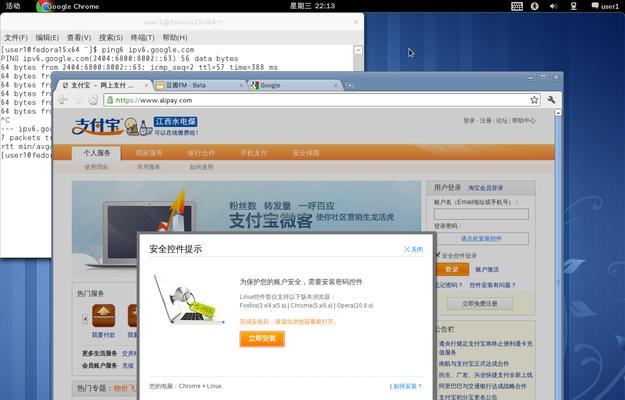Click the 支付宝微客 promotional banner
Screen dimensions: 625x400
coord(246,207)
